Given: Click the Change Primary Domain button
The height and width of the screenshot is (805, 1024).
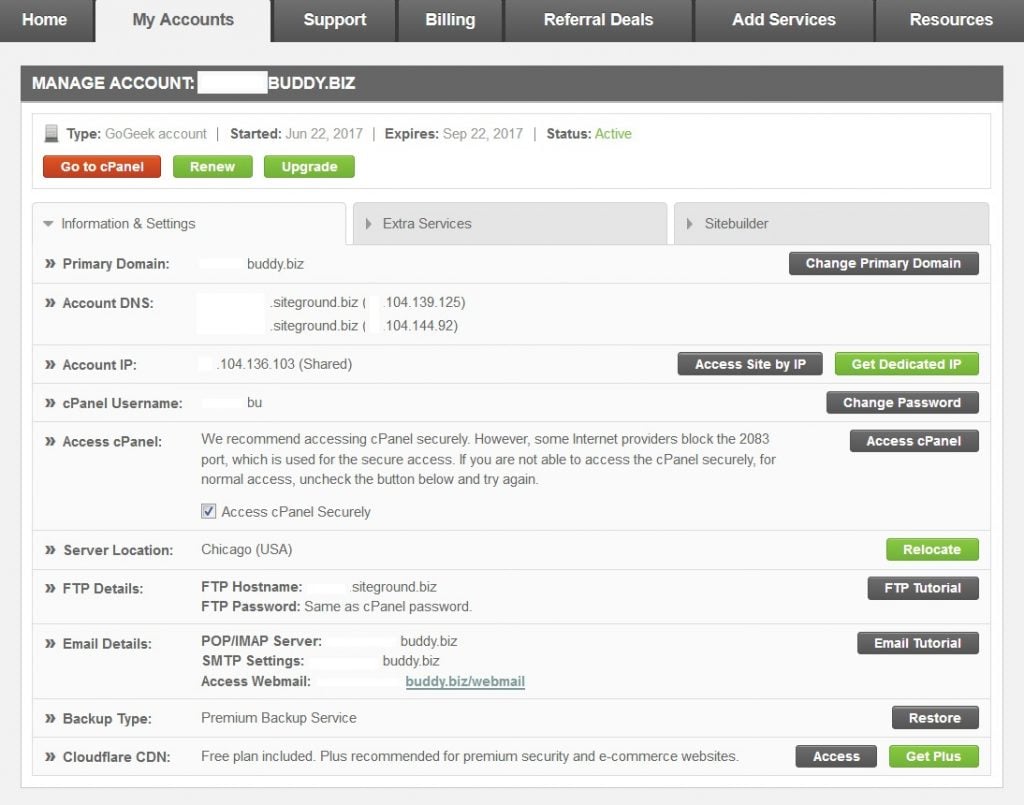Looking at the screenshot, I should (x=883, y=264).
